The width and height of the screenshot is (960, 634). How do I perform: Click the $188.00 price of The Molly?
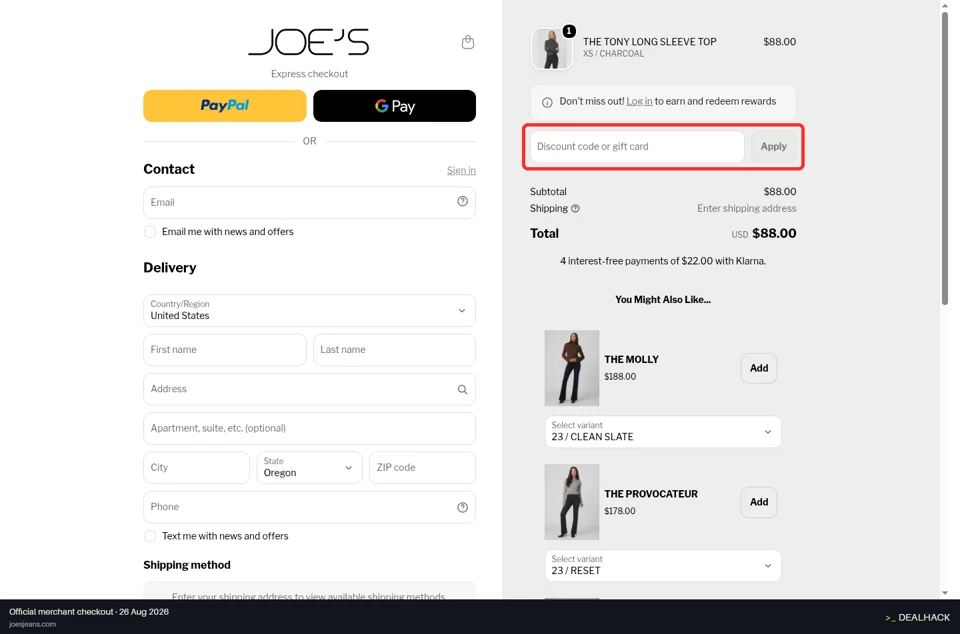pos(620,377)
